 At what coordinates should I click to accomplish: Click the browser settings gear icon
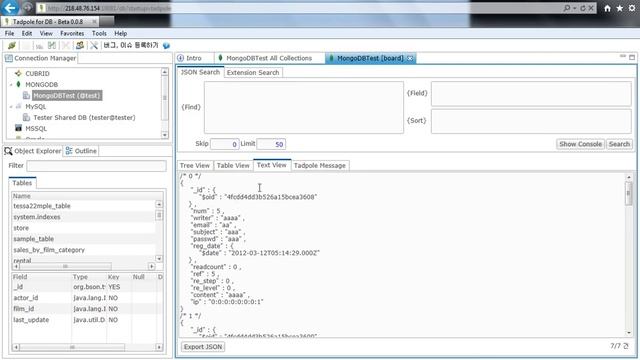[x=633, y=8]
